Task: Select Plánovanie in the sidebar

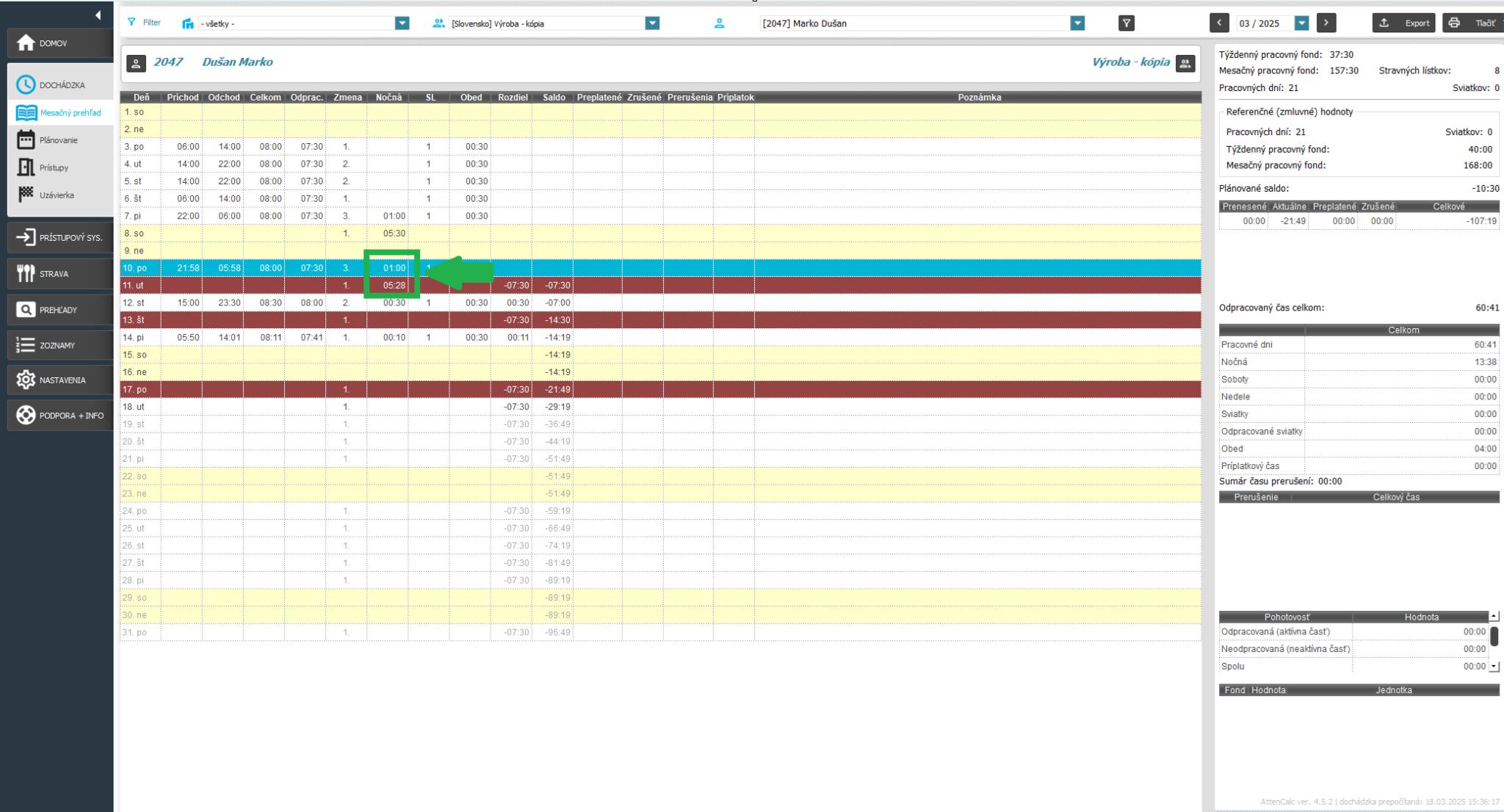Action: (59, 140)
